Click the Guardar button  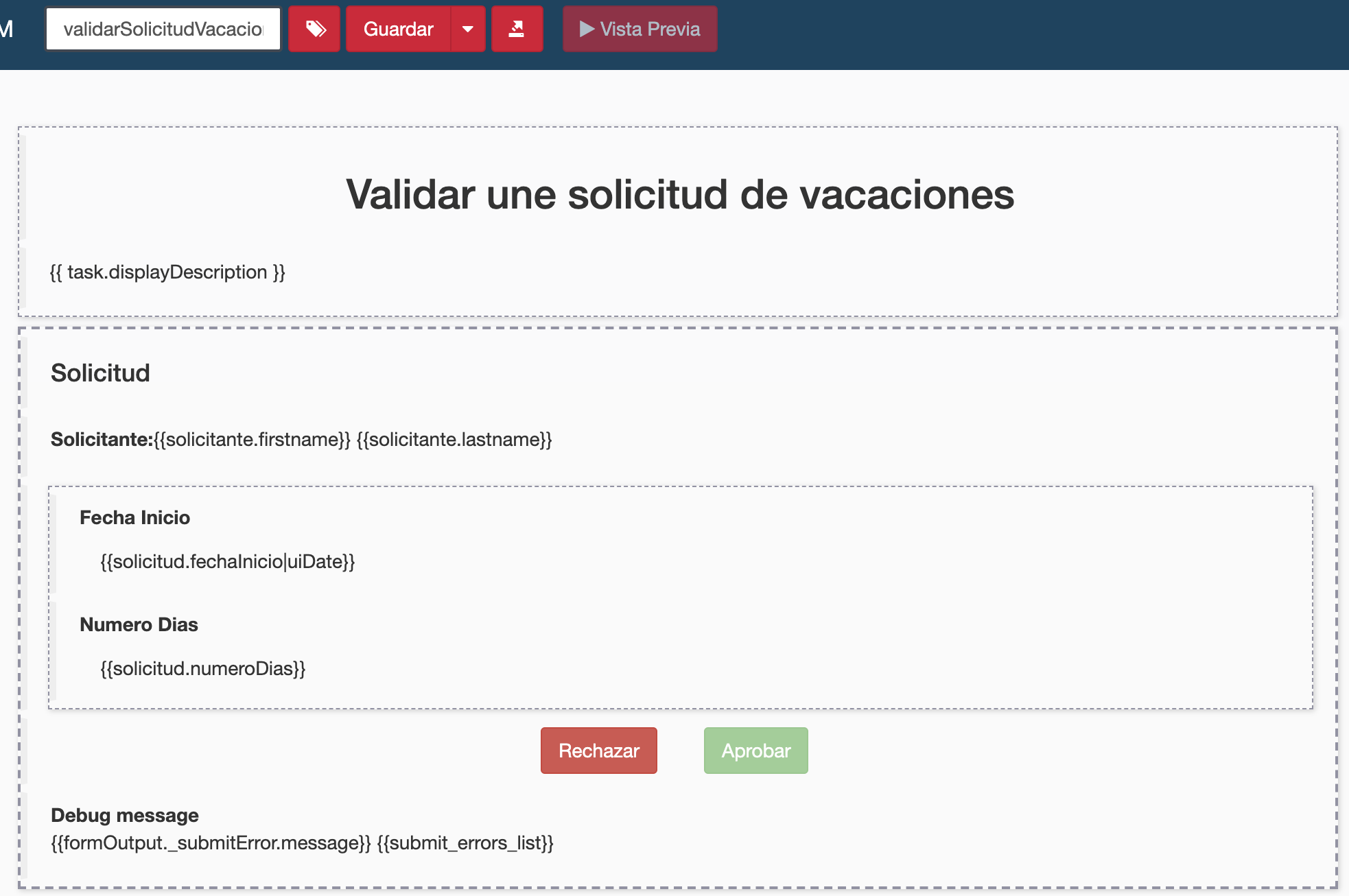[398, 28]
